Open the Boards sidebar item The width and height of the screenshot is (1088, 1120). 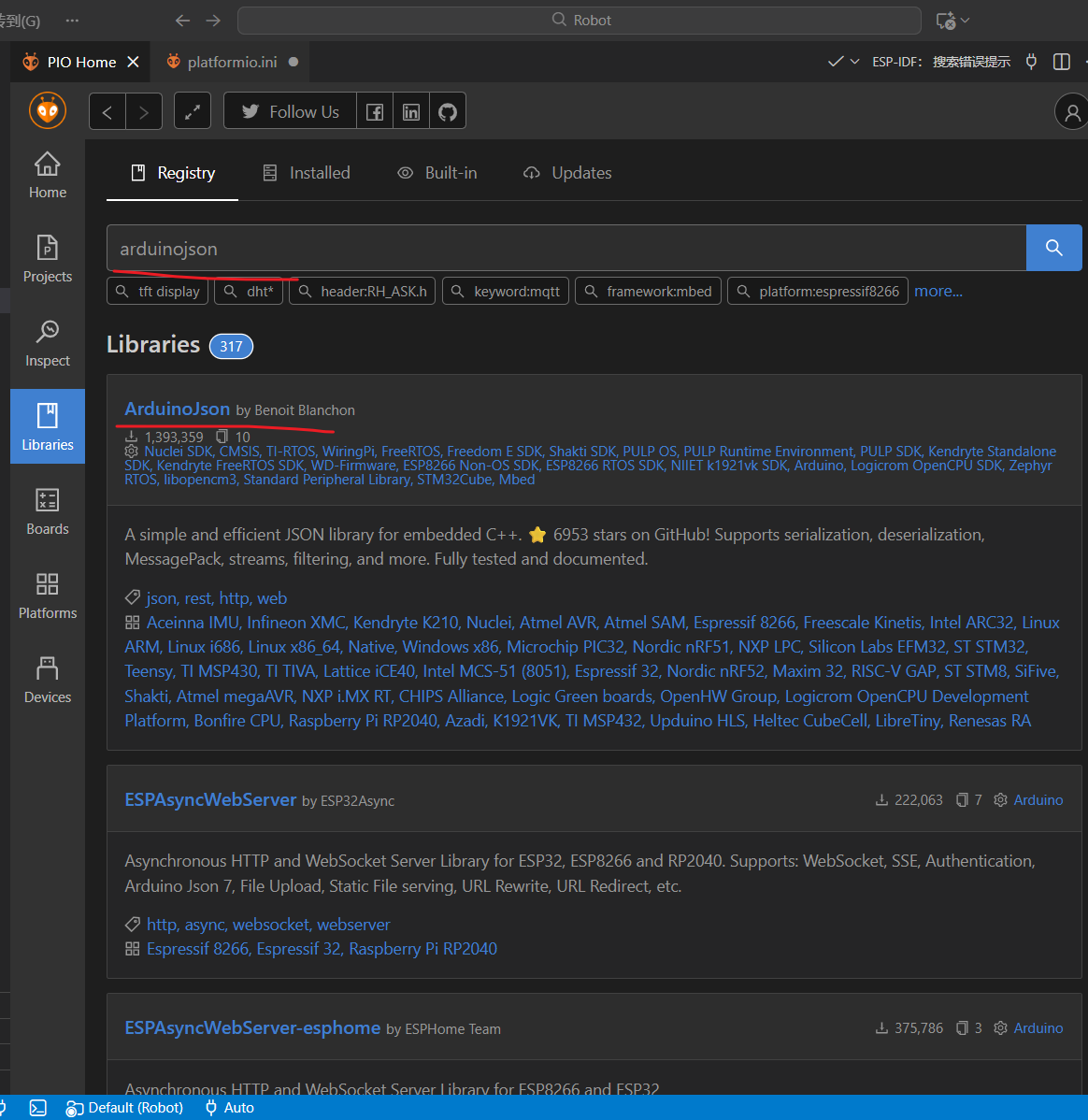(47, 511)
